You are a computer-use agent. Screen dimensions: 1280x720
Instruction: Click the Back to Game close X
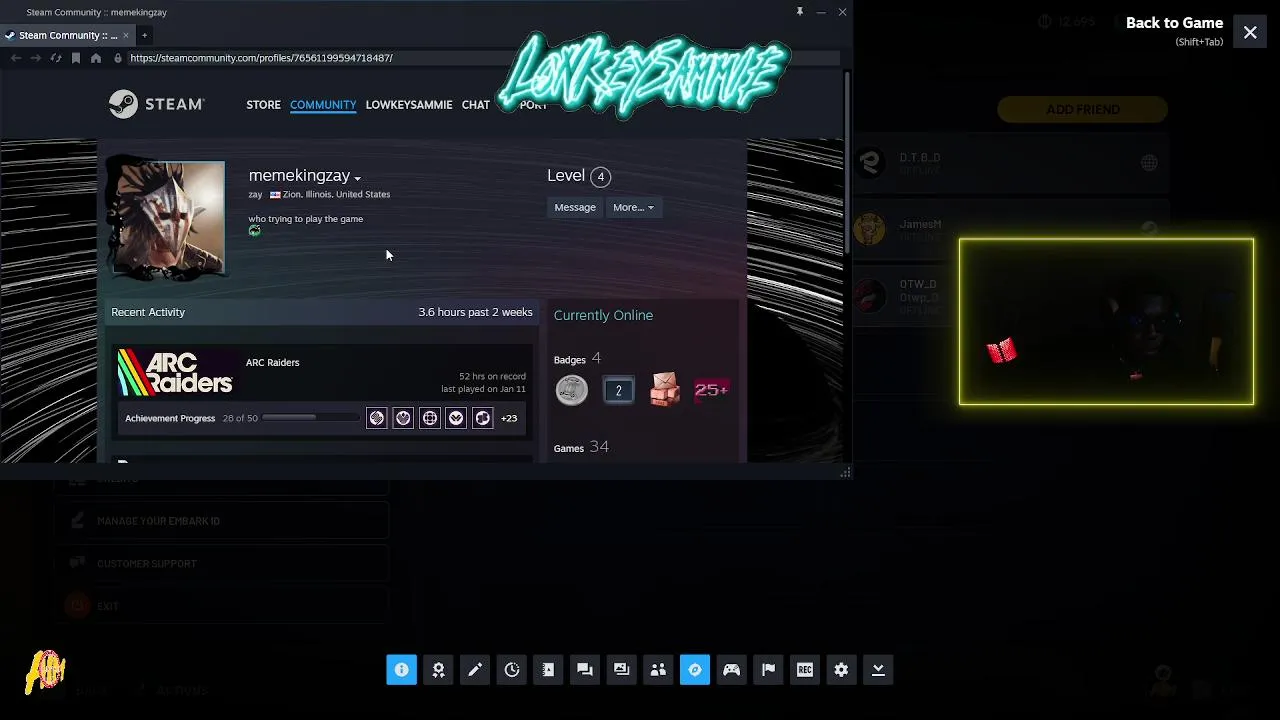1250,33
